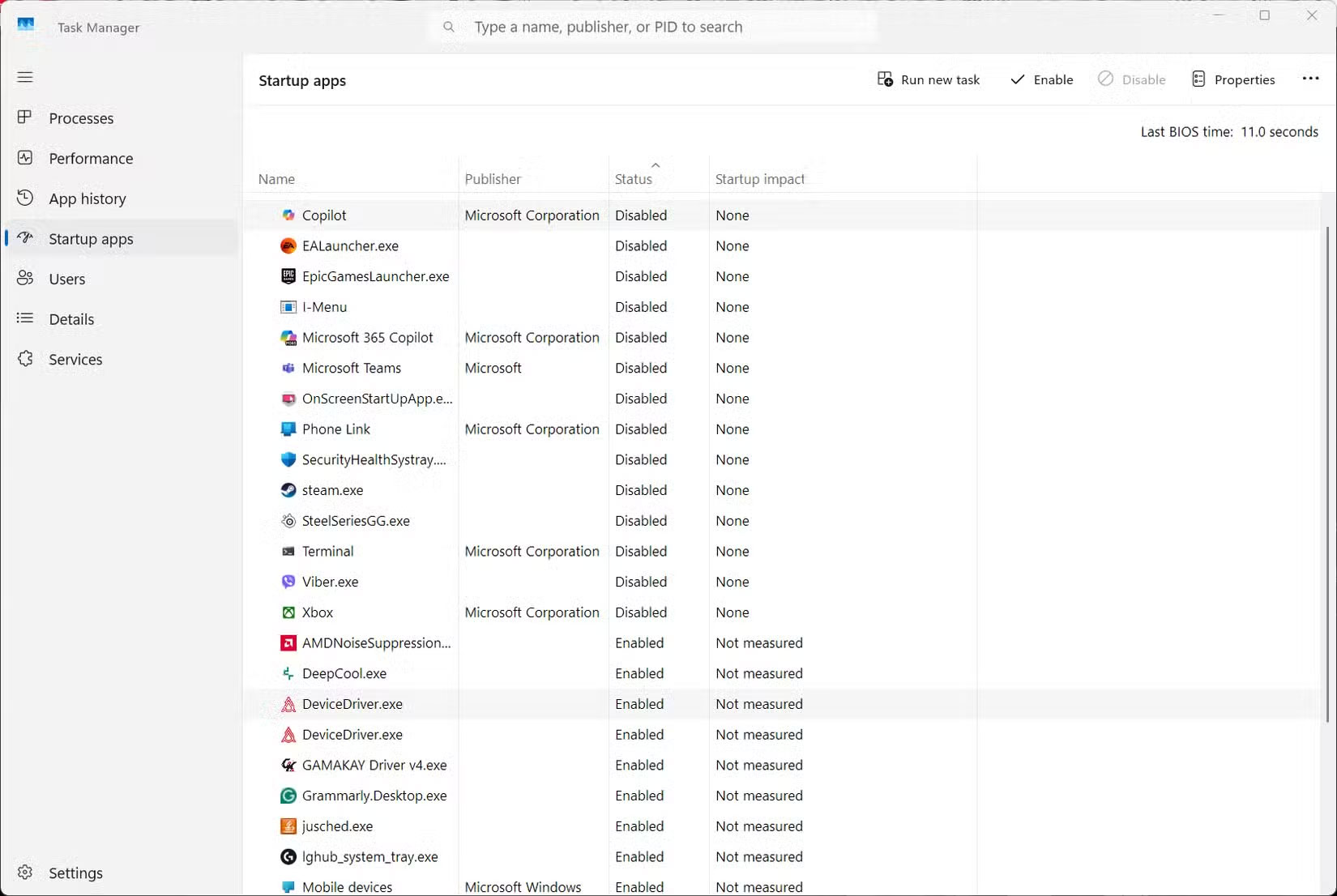Viewport: 1337px width, 896px height.
Task: Select the Startup apps section
Action: tap(89, 238)
